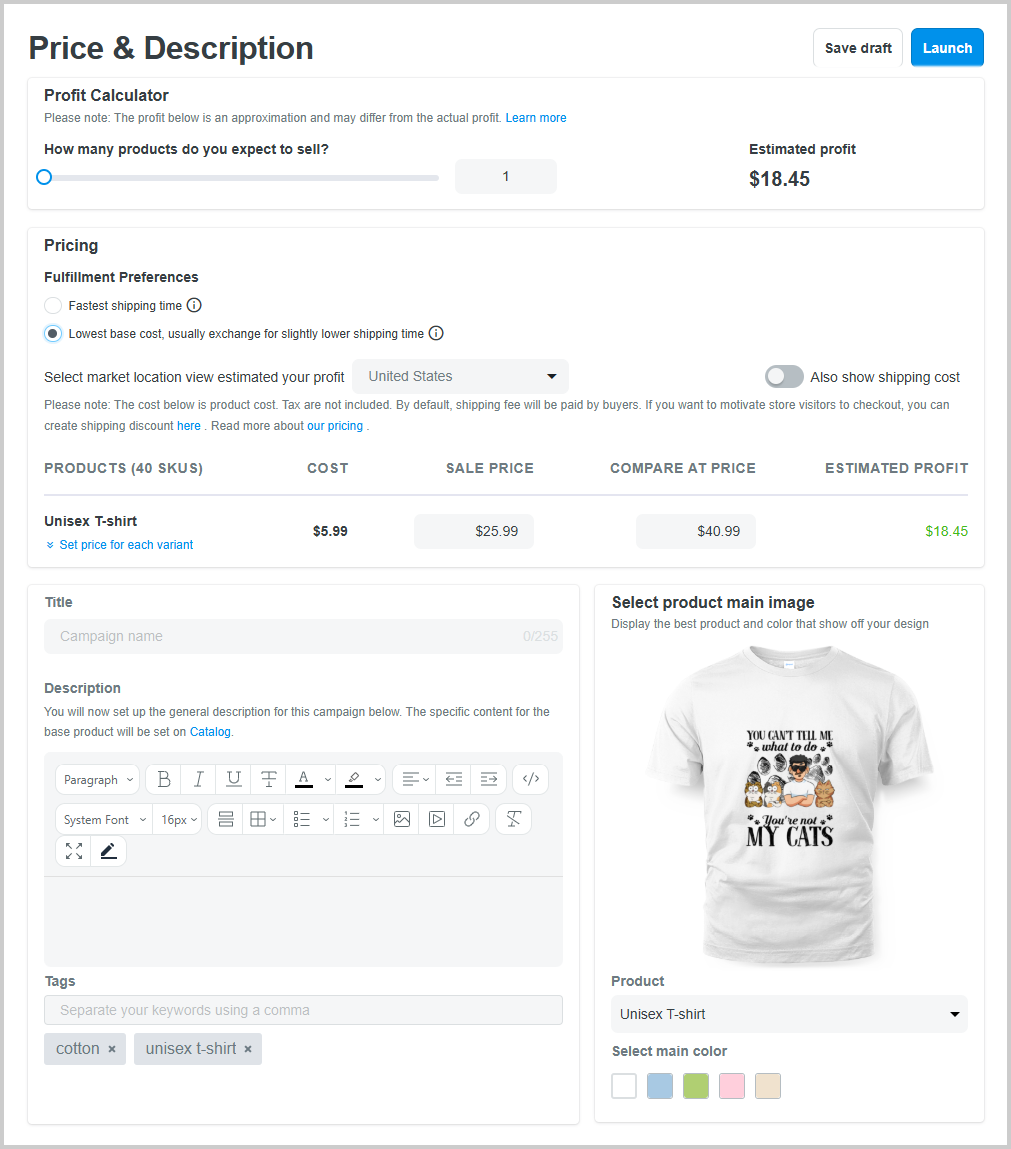Choose the light blue main color swatch
1011x1149 pixels.
660,1086
